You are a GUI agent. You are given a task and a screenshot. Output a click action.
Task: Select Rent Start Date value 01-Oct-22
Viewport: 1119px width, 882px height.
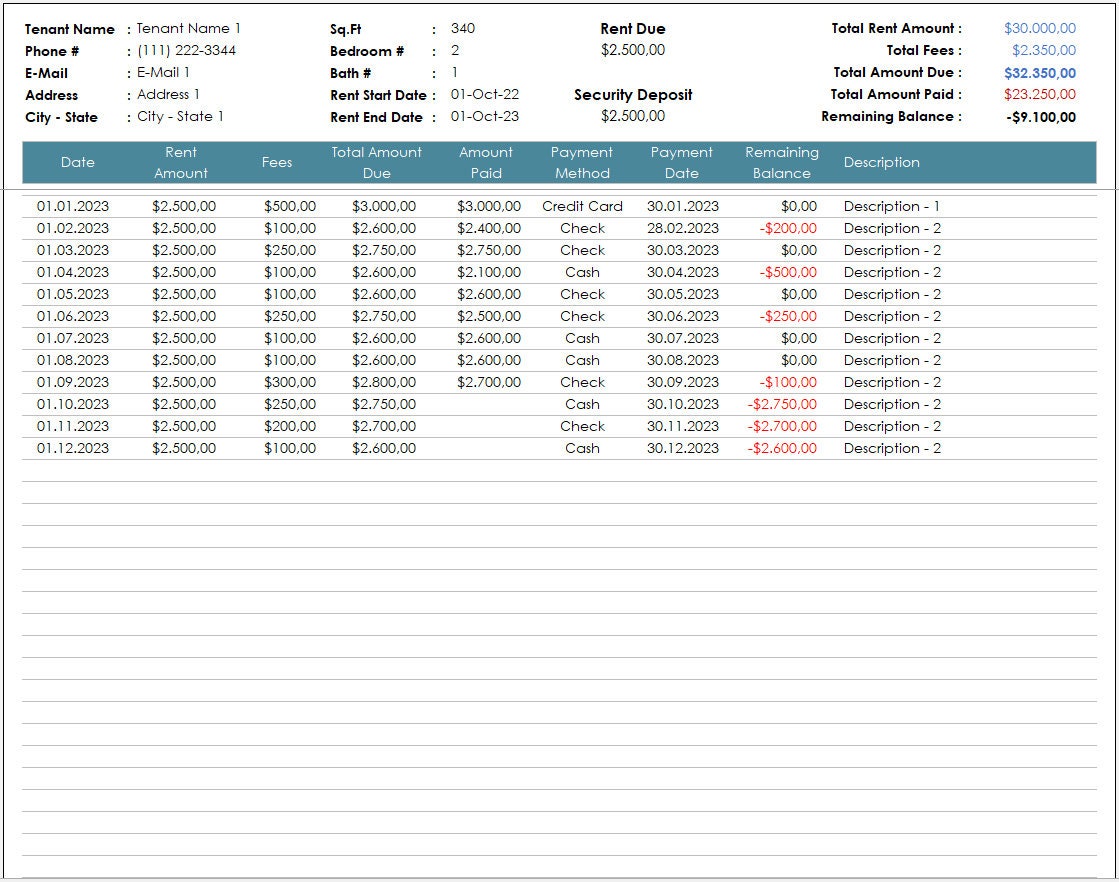(x=485, y=94)
